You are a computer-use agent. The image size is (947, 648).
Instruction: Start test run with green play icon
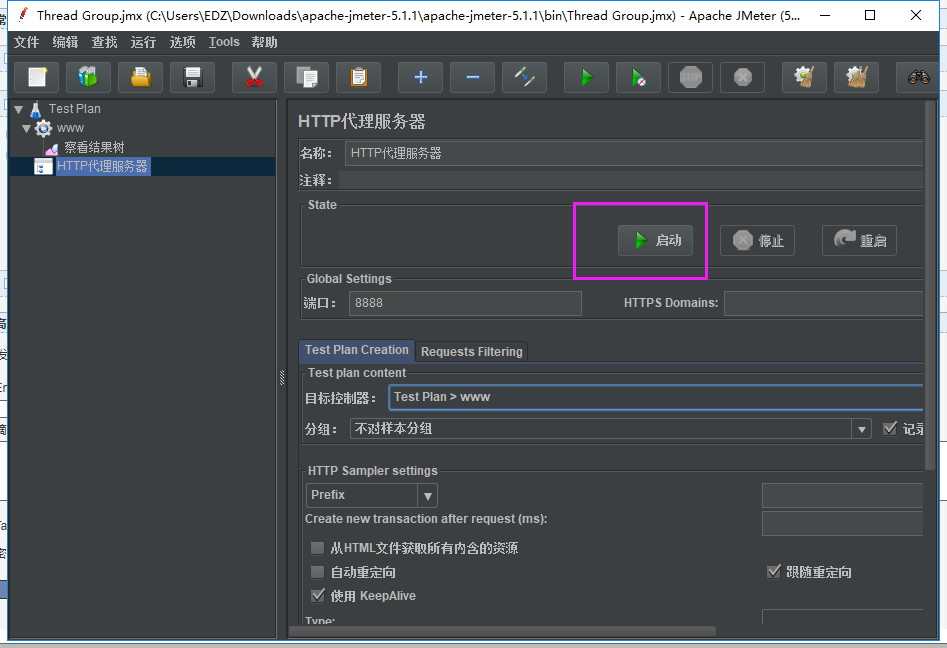pyautogui.click(x=586, y=77)
